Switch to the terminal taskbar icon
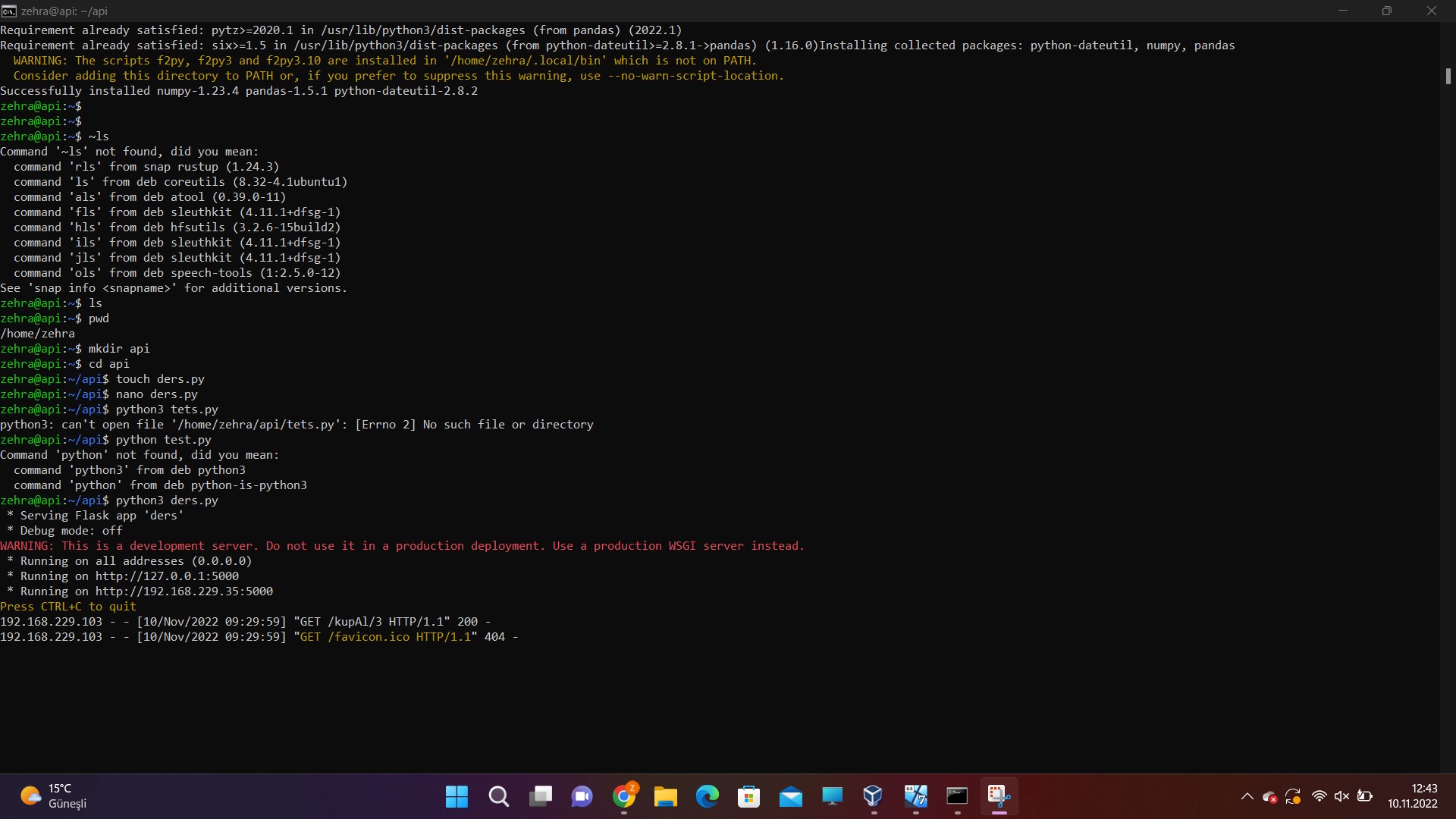The image size is (1456, 819). click(957, 796)
